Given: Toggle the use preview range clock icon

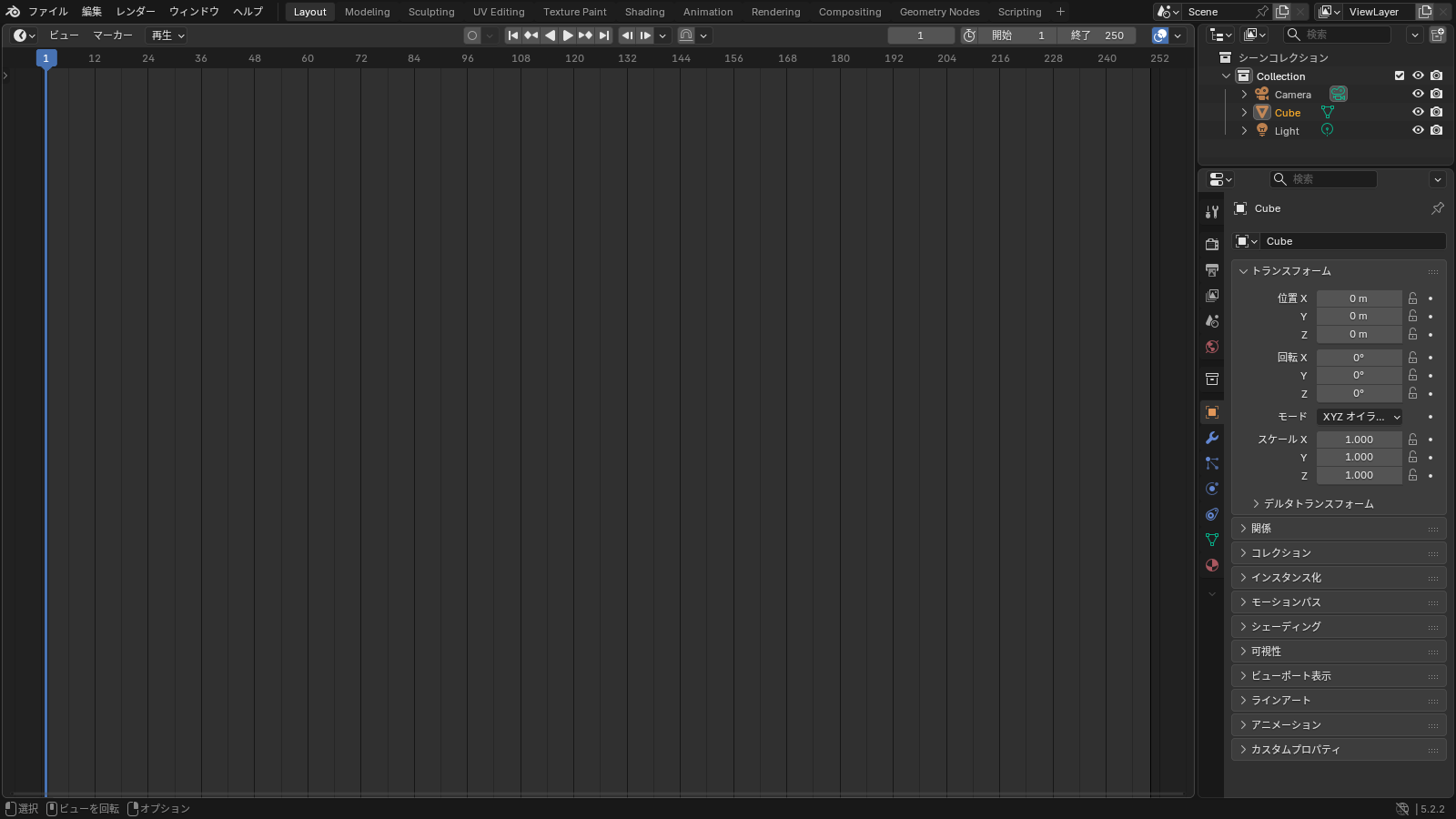Looking at the screenshot, I should (x=970, y=35).
